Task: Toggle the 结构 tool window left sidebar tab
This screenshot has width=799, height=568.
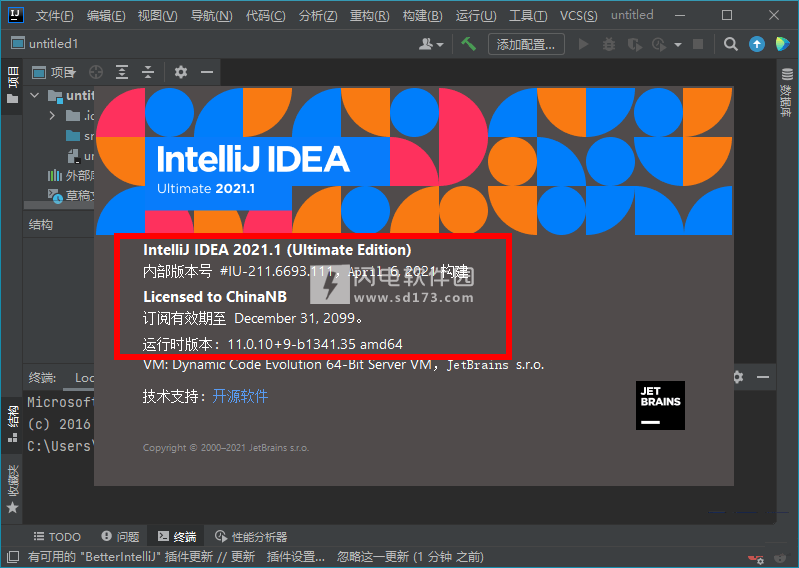Action: [13, 424]
